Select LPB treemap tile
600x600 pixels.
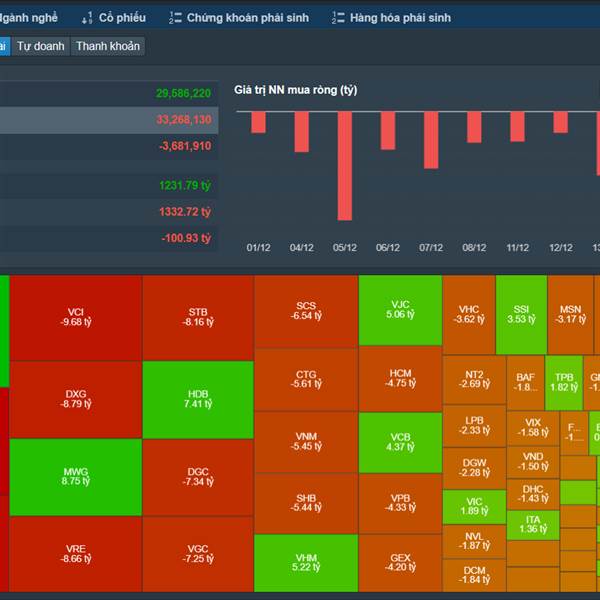(474, 426)
